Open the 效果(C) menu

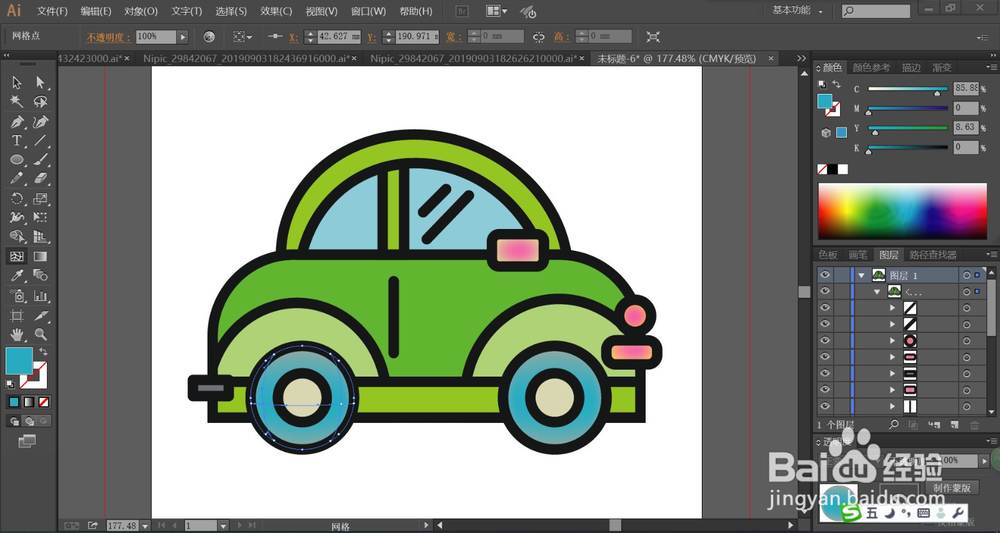point(276,12)
